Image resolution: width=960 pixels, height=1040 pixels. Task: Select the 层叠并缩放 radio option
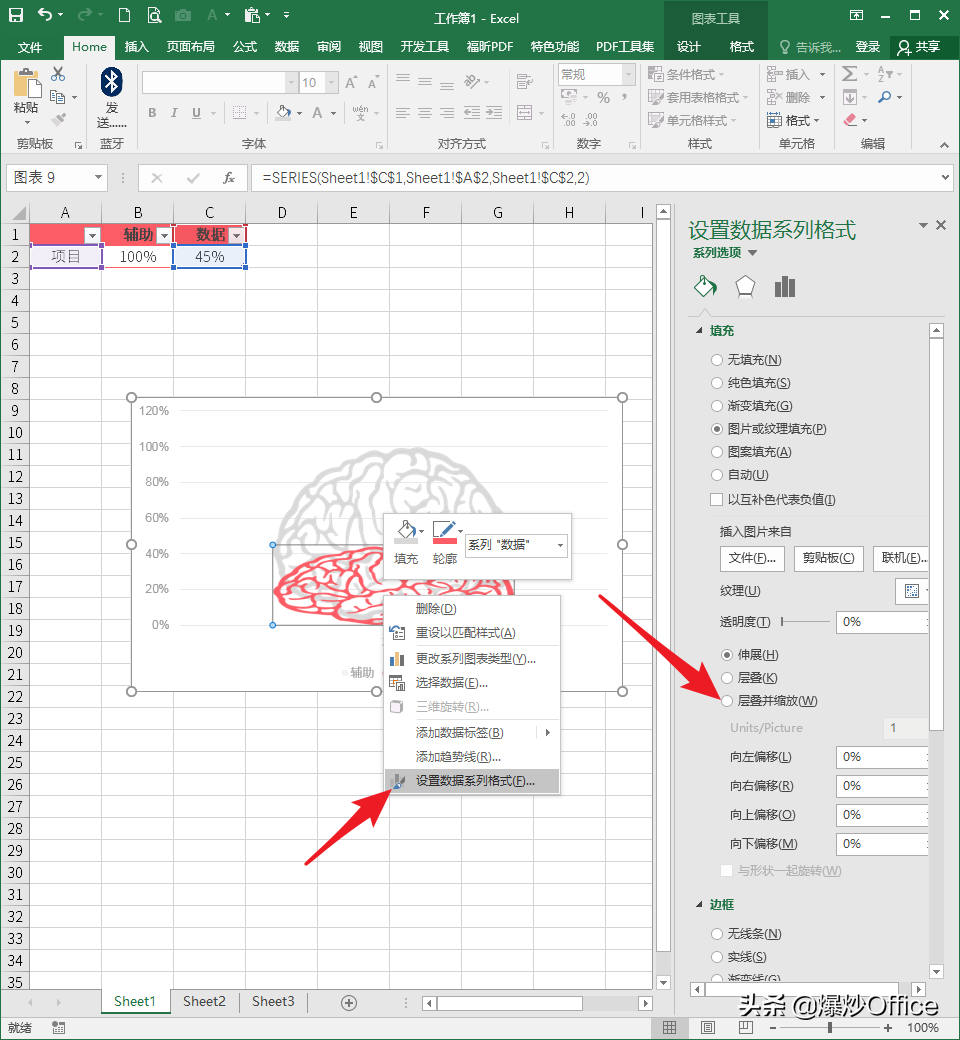coord(727,700)
